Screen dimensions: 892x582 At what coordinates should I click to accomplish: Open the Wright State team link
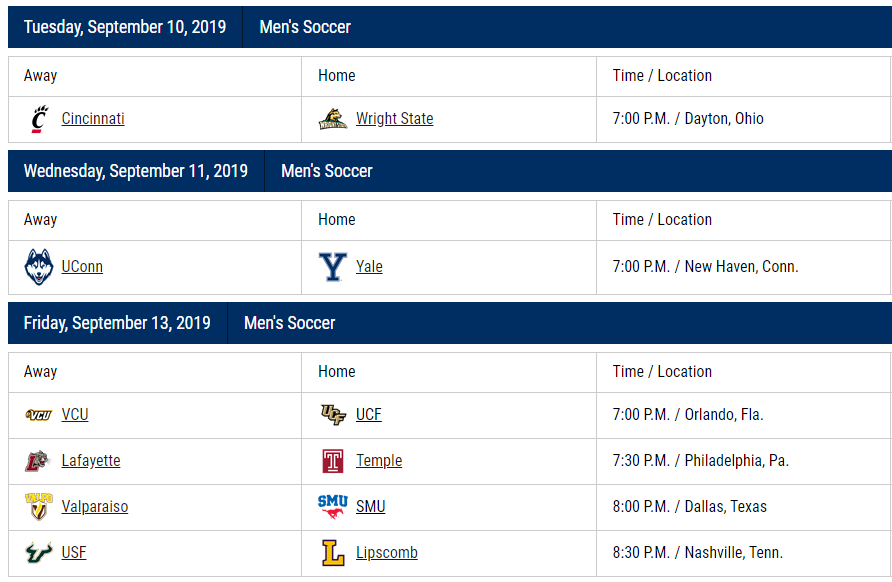[395, 119]
